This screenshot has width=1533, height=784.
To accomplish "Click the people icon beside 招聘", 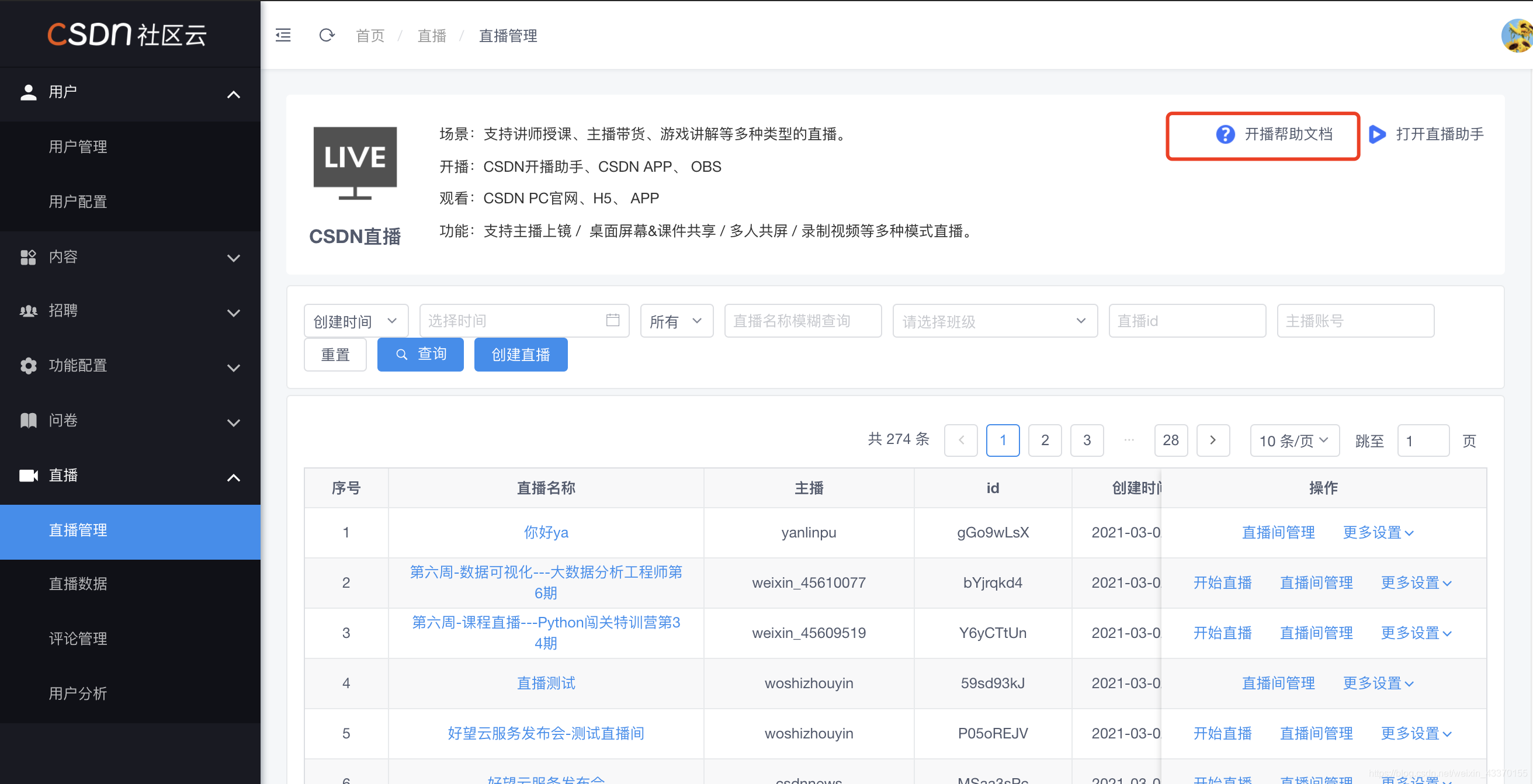I will [28, 311].
